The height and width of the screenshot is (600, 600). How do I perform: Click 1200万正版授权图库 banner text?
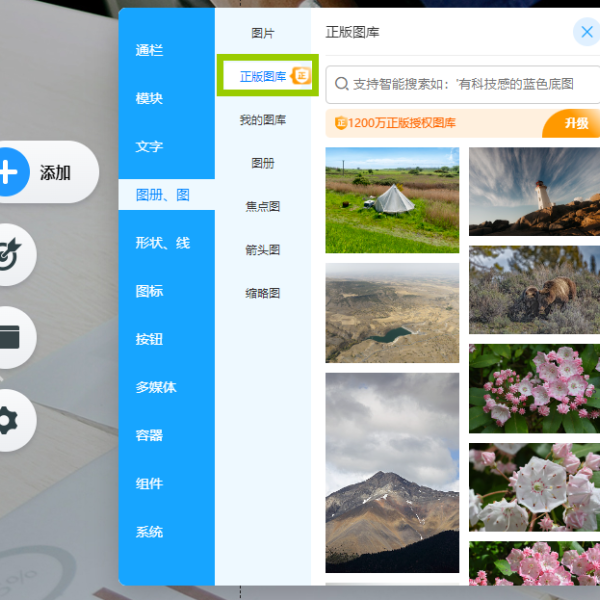coord(401,123)
